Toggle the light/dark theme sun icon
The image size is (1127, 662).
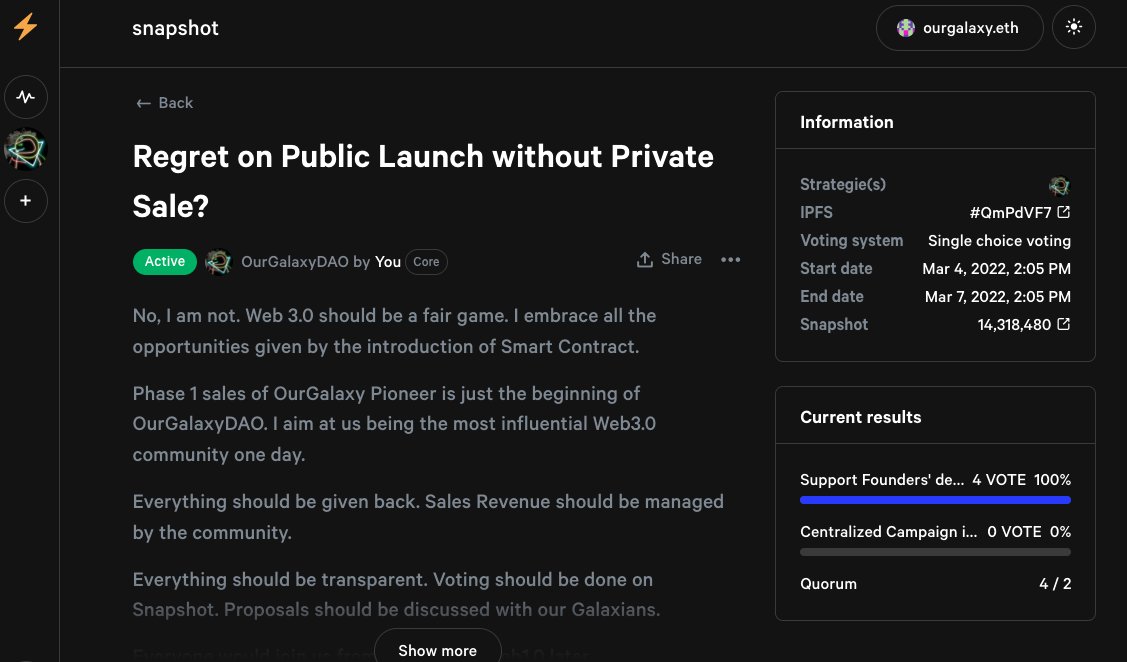[1073, 27]
